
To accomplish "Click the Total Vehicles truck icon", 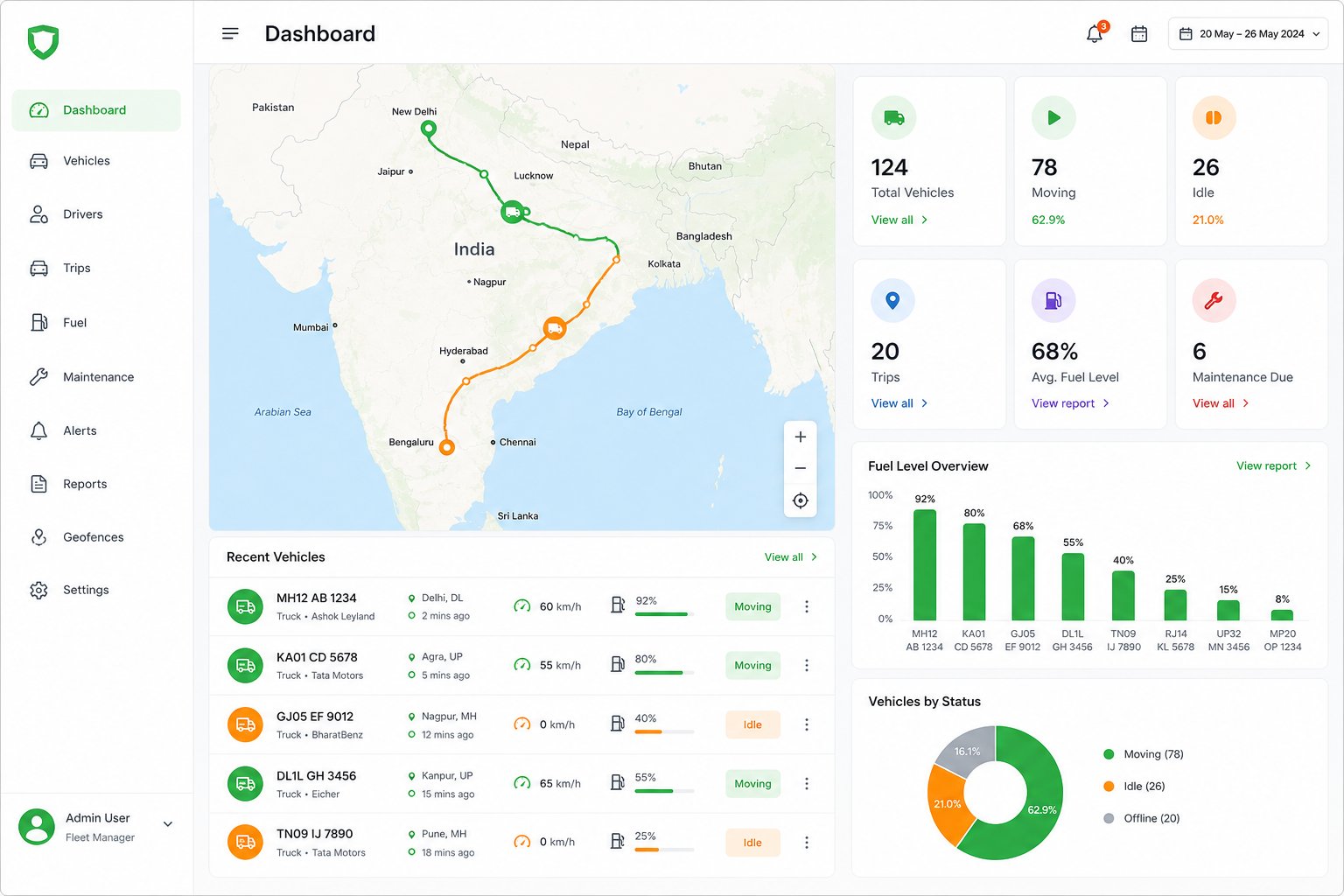I will tap(893, 117).
